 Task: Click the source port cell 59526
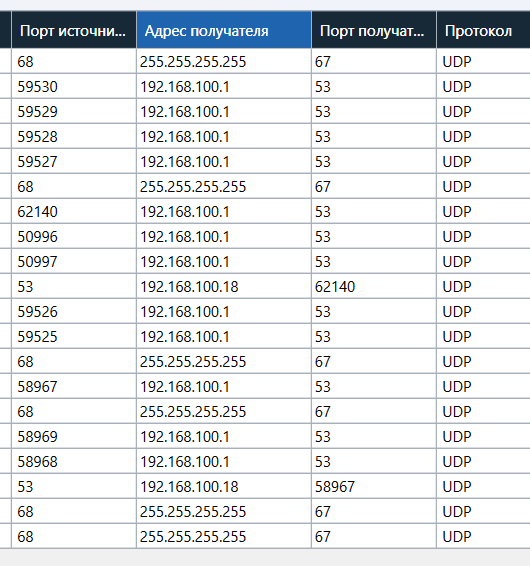[74, 312]
